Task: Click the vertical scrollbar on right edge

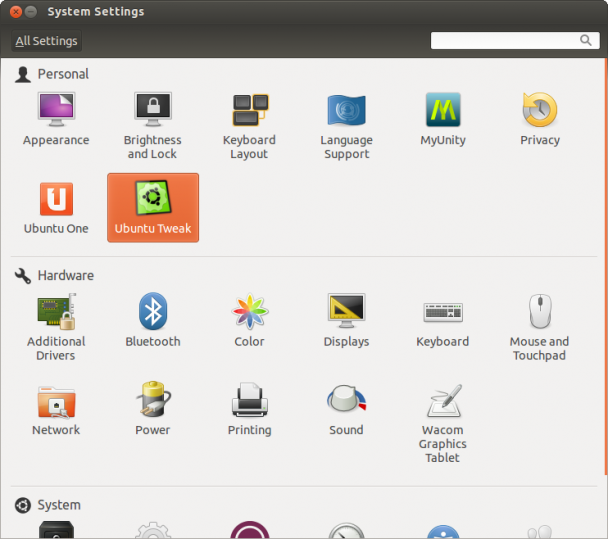Action: pyautogui.click(x=606, y=267)
